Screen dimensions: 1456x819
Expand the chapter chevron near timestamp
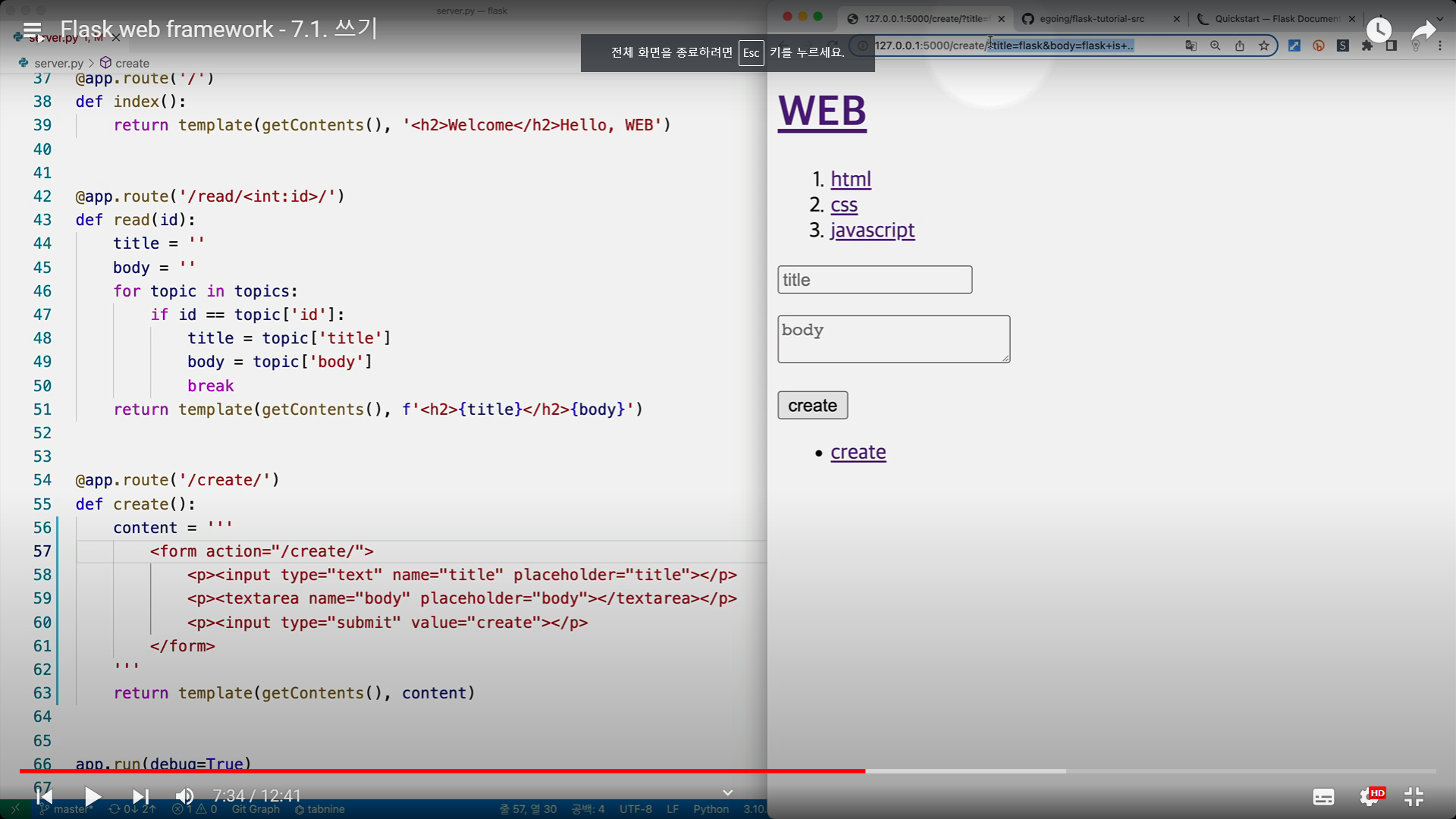click(x=727, y=793)
